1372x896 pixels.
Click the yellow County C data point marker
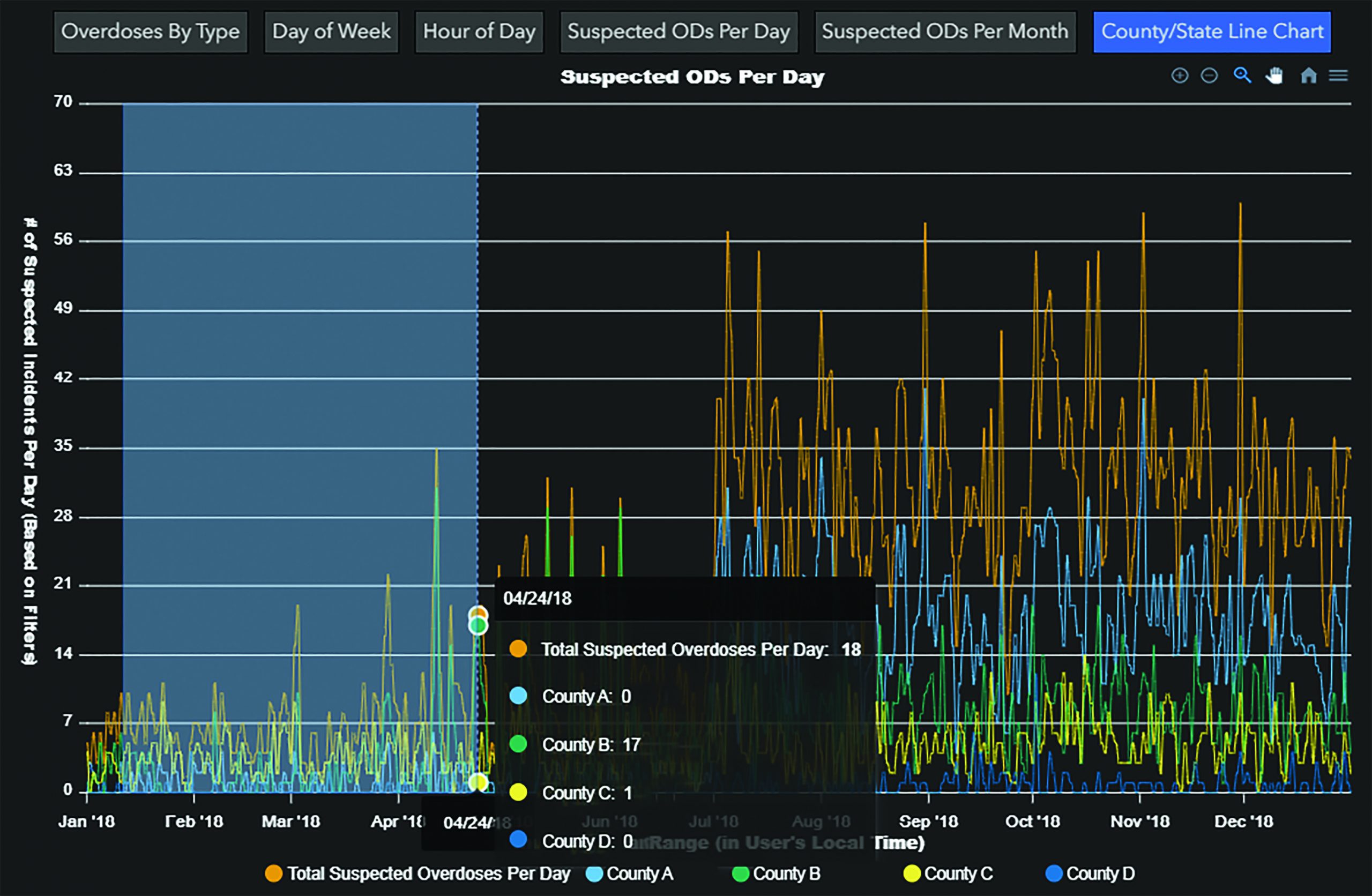tap(478, 782)
